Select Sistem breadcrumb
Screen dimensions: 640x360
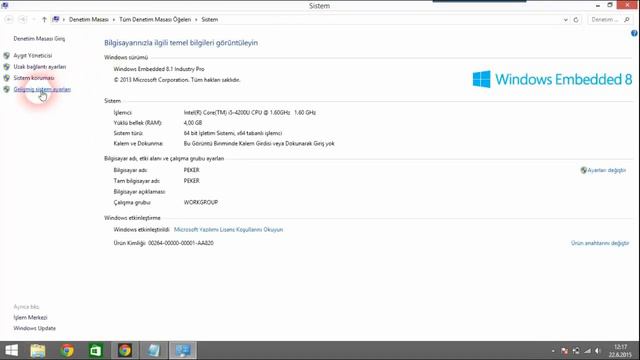pos(209,20)
